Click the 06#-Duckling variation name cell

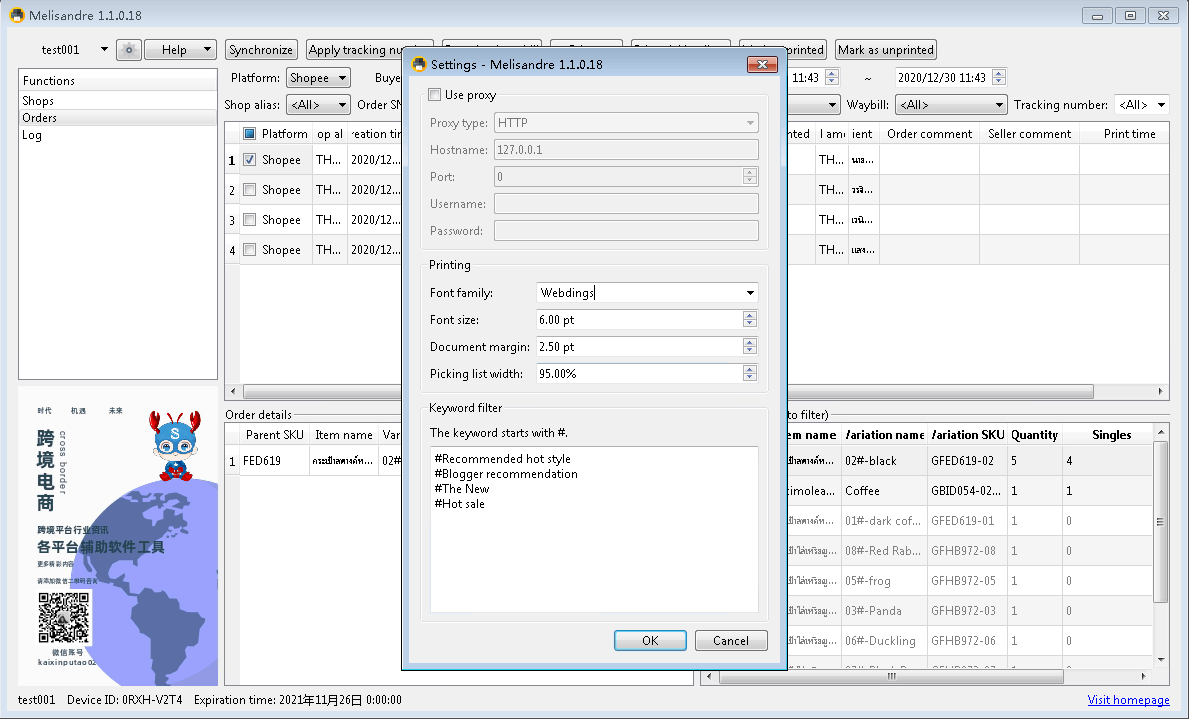(884, 641)
